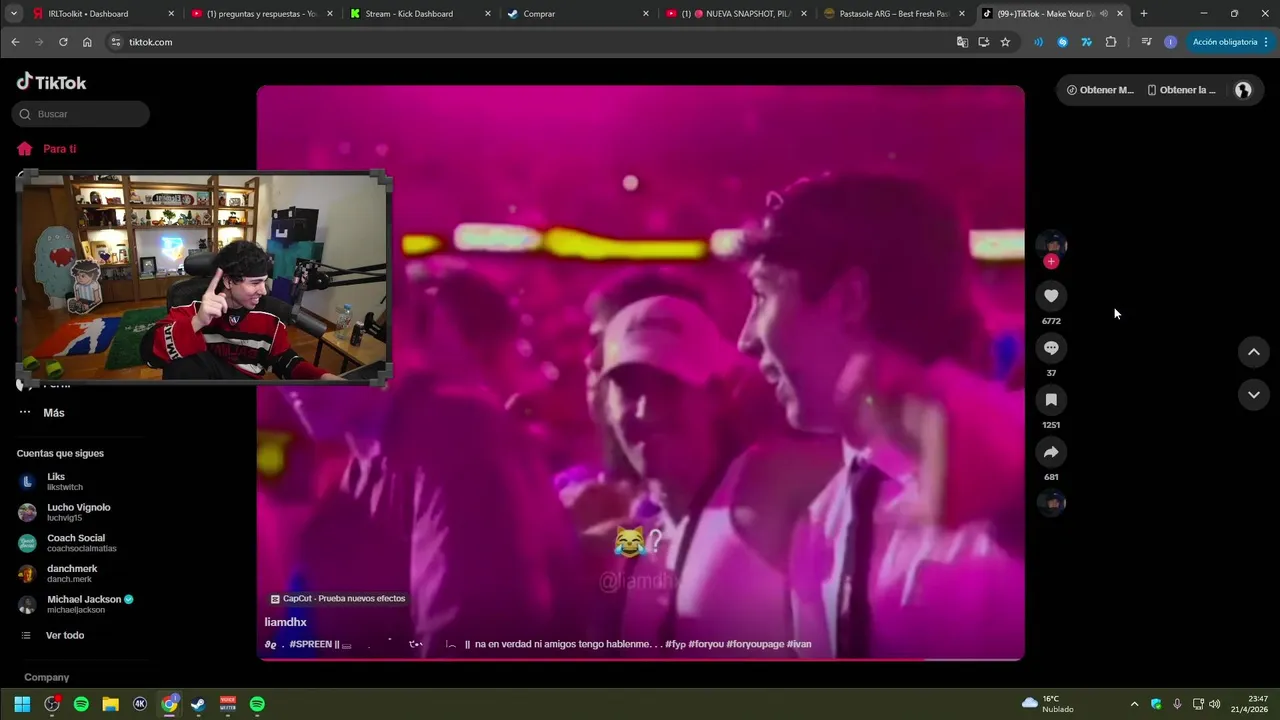Reload the page
The image size is (1280, 720).
(x=63, y=42)
